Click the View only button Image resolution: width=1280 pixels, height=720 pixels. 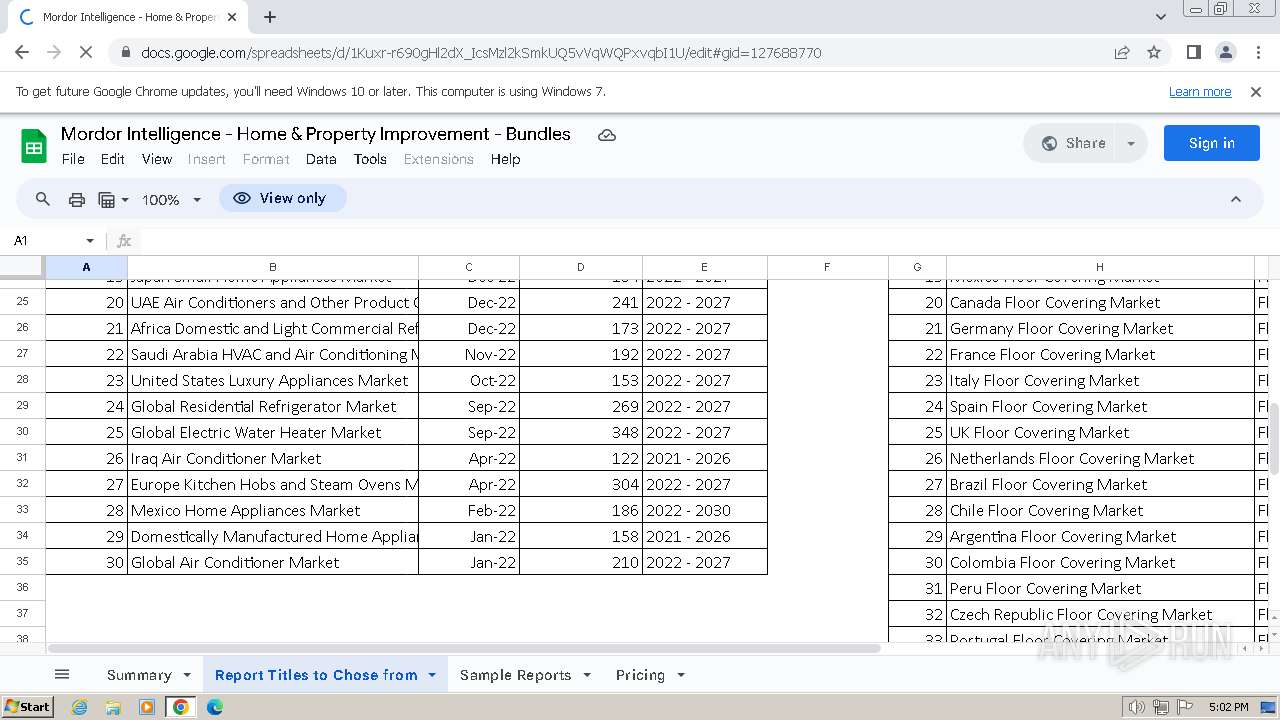[x=282, y=199]
